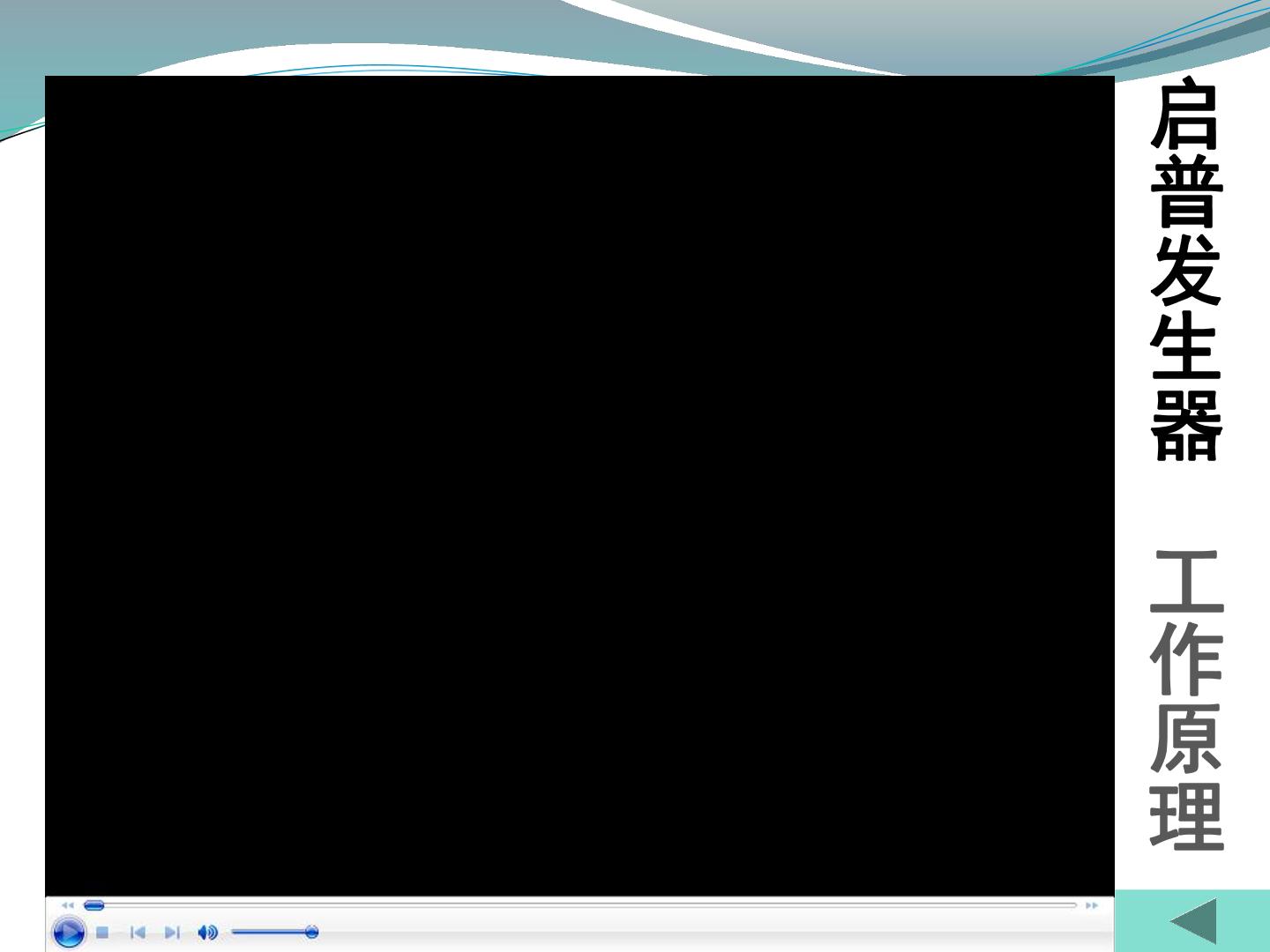Select the 启普发生器 title text
Image resolution: width=1270 pixels, height=952 pixels.
[x=1187, y=270]
